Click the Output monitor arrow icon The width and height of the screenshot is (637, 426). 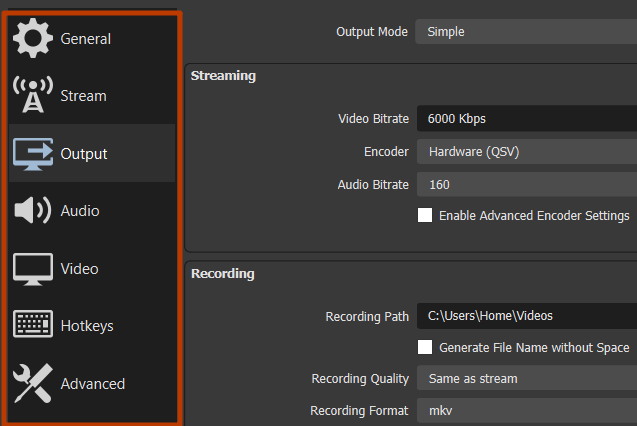pyautogui.click(x=33, y=154)
